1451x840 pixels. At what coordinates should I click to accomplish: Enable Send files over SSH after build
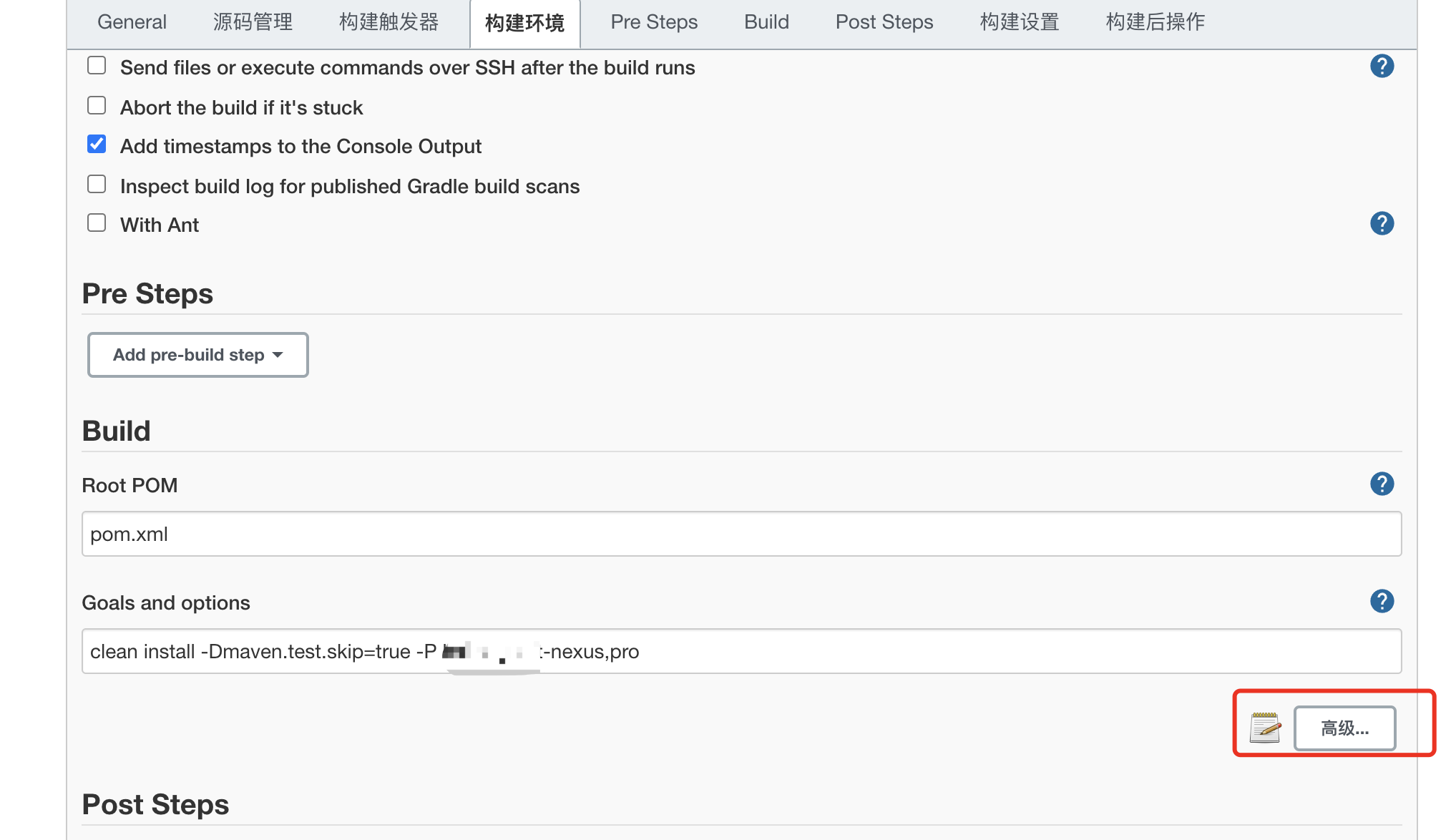(97, 66)
